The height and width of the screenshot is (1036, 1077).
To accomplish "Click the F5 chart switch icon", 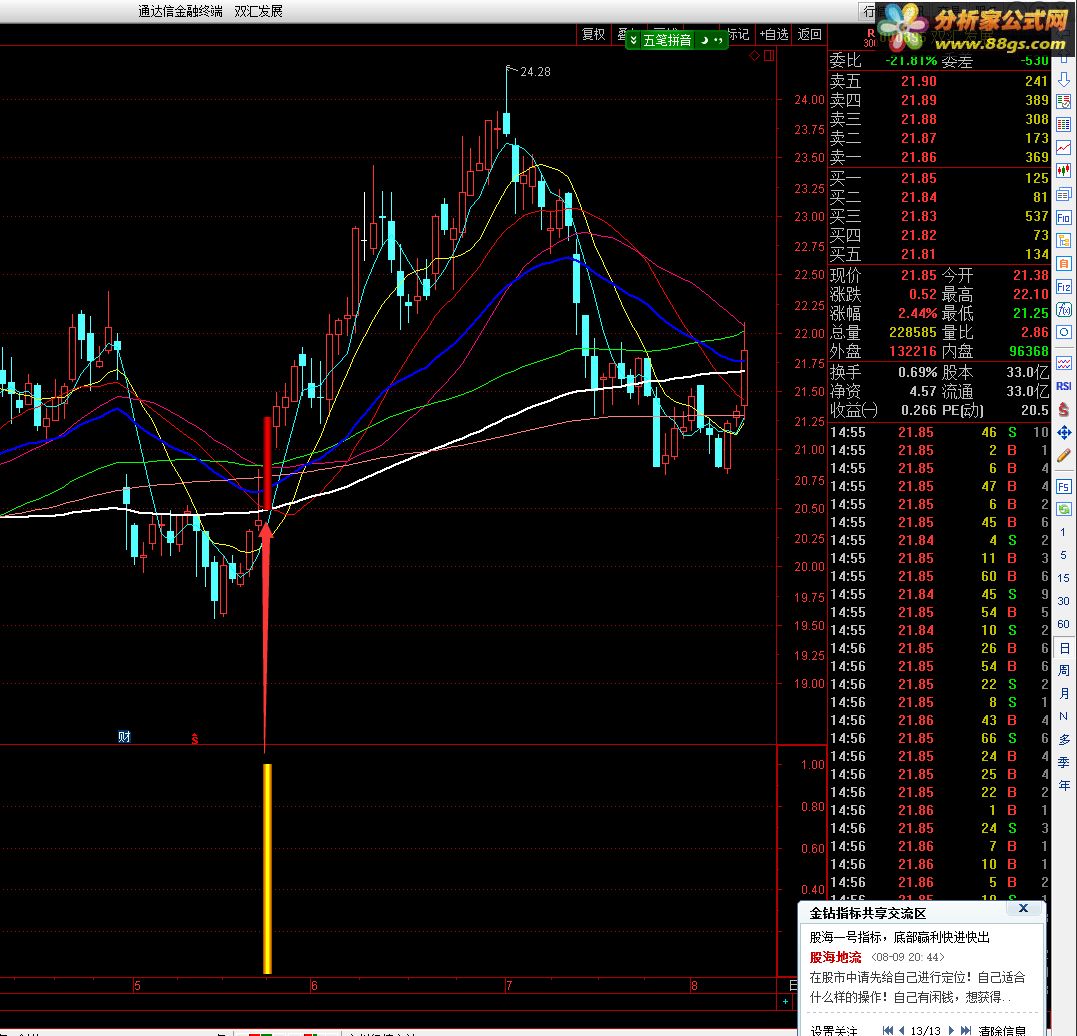I will 1063,486.
